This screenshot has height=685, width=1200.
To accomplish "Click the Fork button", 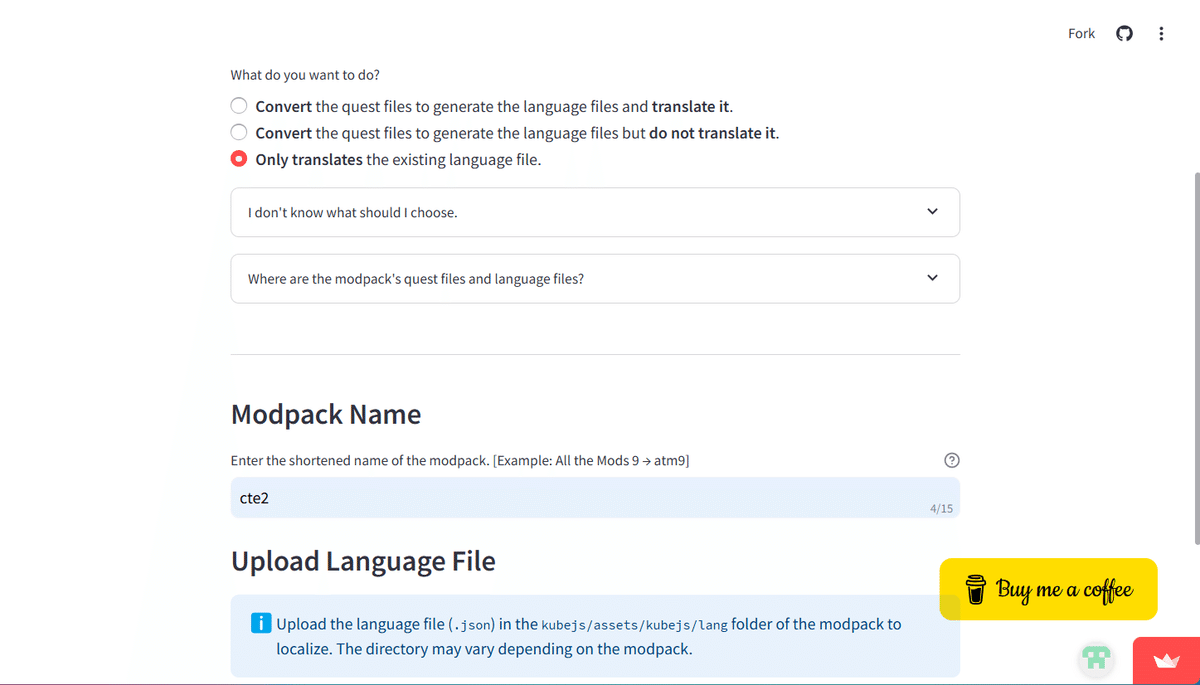I will pyautogui.click(x=1081, y=34).
